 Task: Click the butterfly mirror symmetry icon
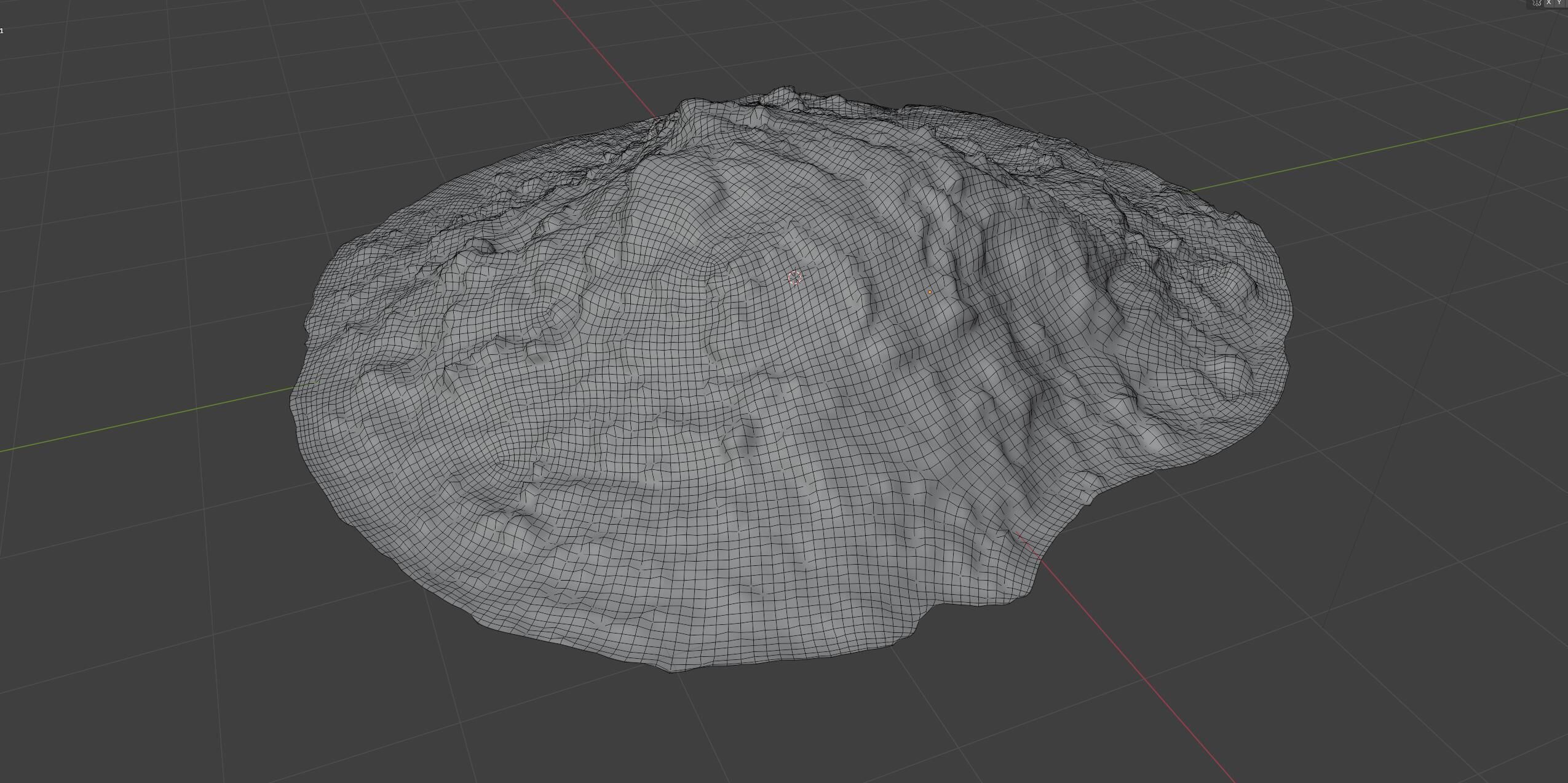[x=1537, y=3]
